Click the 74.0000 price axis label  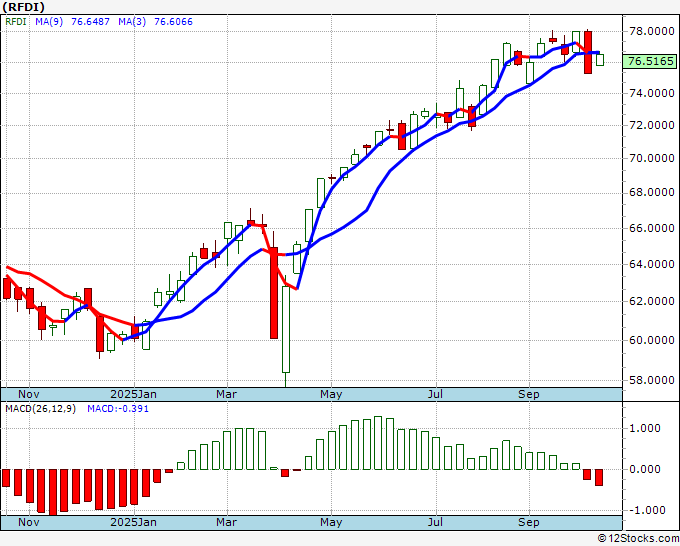pyautogui.click(x=652, y=93)
